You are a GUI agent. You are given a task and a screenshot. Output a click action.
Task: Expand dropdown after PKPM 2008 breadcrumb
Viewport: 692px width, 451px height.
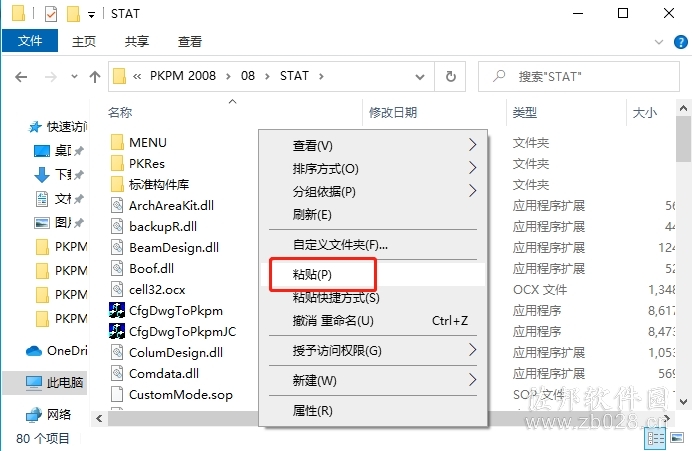coord(228,76)
